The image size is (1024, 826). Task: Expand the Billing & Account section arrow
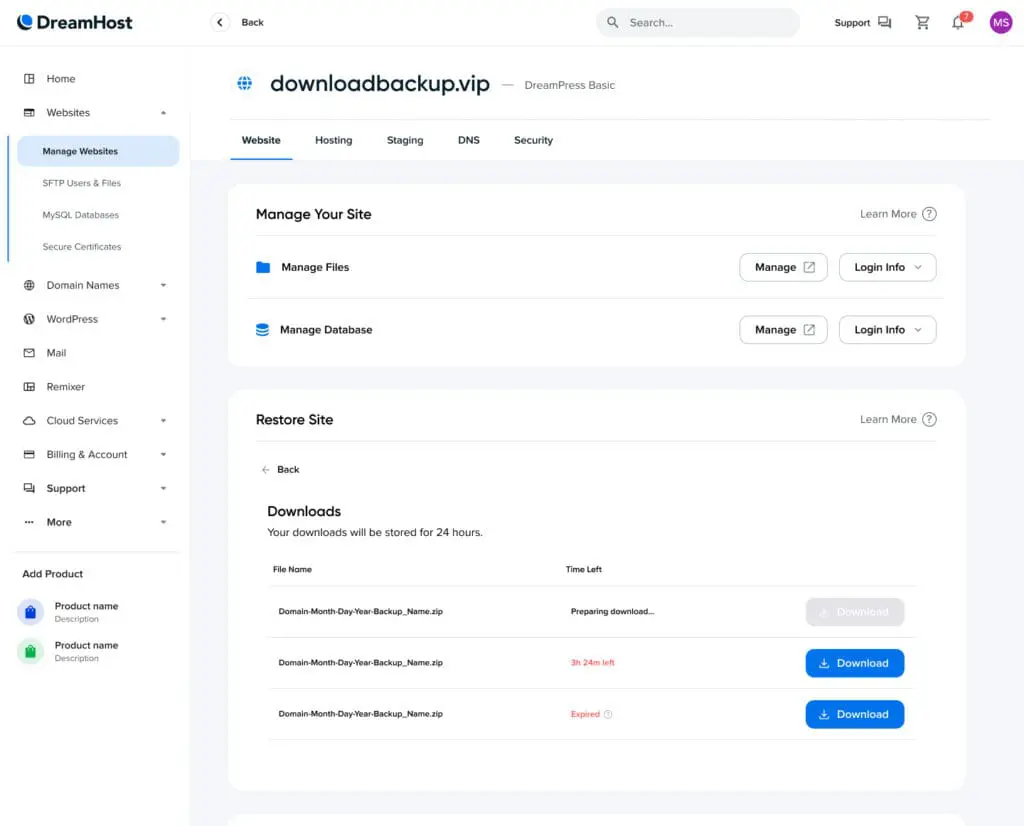click(x=163, y=454)
